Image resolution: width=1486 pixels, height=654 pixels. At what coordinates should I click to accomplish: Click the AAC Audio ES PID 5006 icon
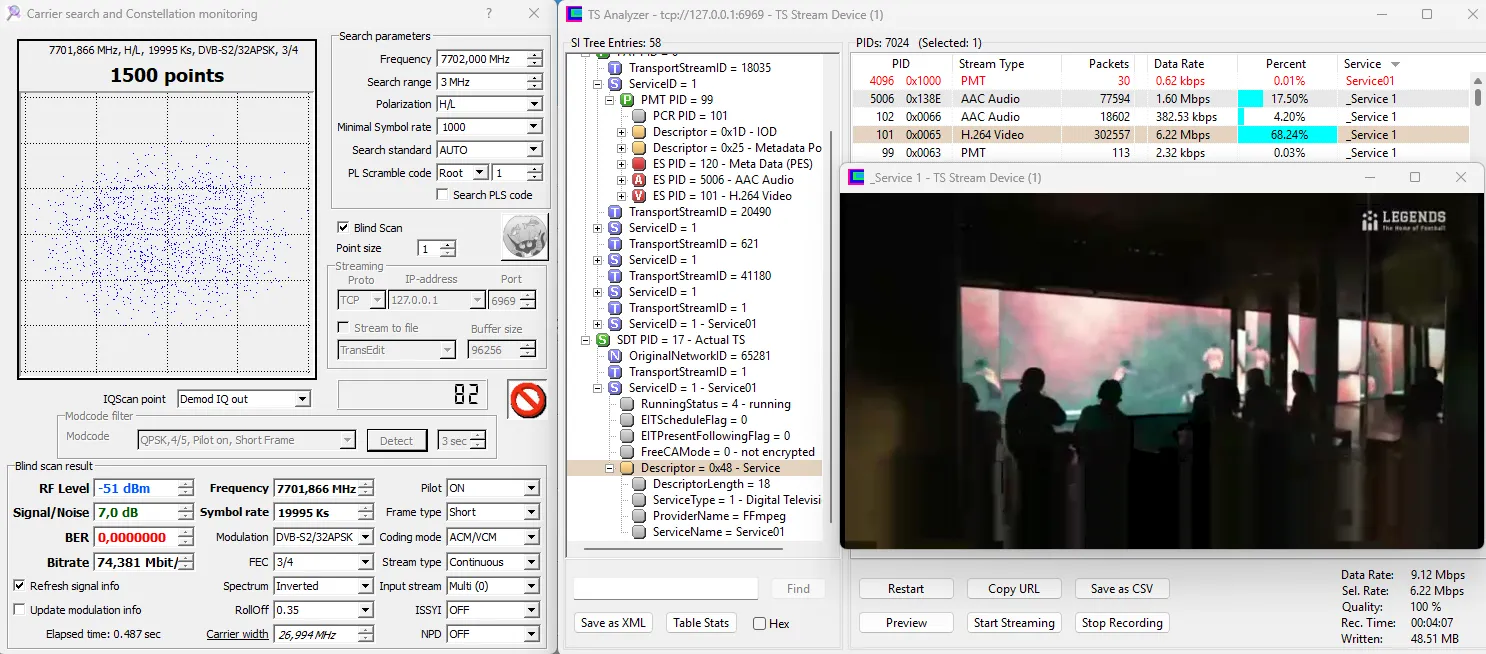point(639,180)
